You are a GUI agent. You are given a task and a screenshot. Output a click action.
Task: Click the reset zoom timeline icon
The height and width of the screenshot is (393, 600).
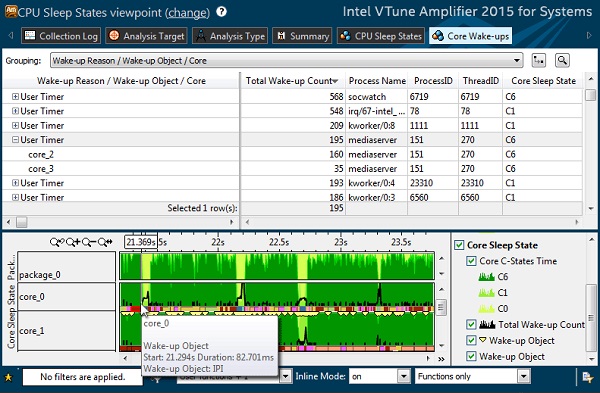pyautogui.click(x=105, y=242)
